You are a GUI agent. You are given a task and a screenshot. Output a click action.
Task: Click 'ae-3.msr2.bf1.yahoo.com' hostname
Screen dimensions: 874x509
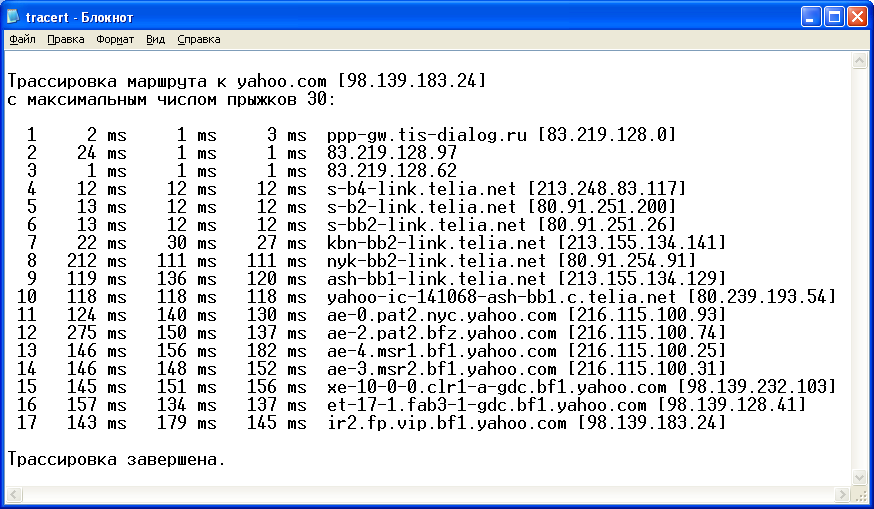[441, 369]
